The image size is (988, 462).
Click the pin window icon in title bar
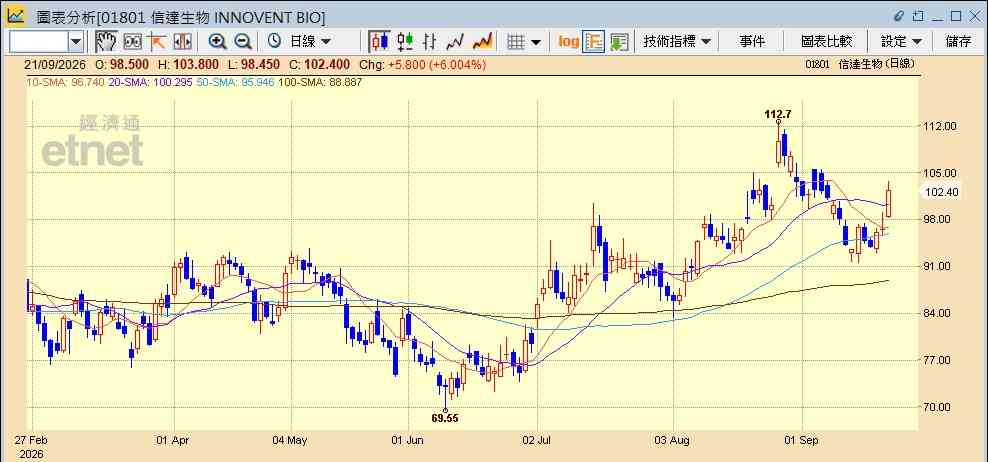click(x=918, y=16)
